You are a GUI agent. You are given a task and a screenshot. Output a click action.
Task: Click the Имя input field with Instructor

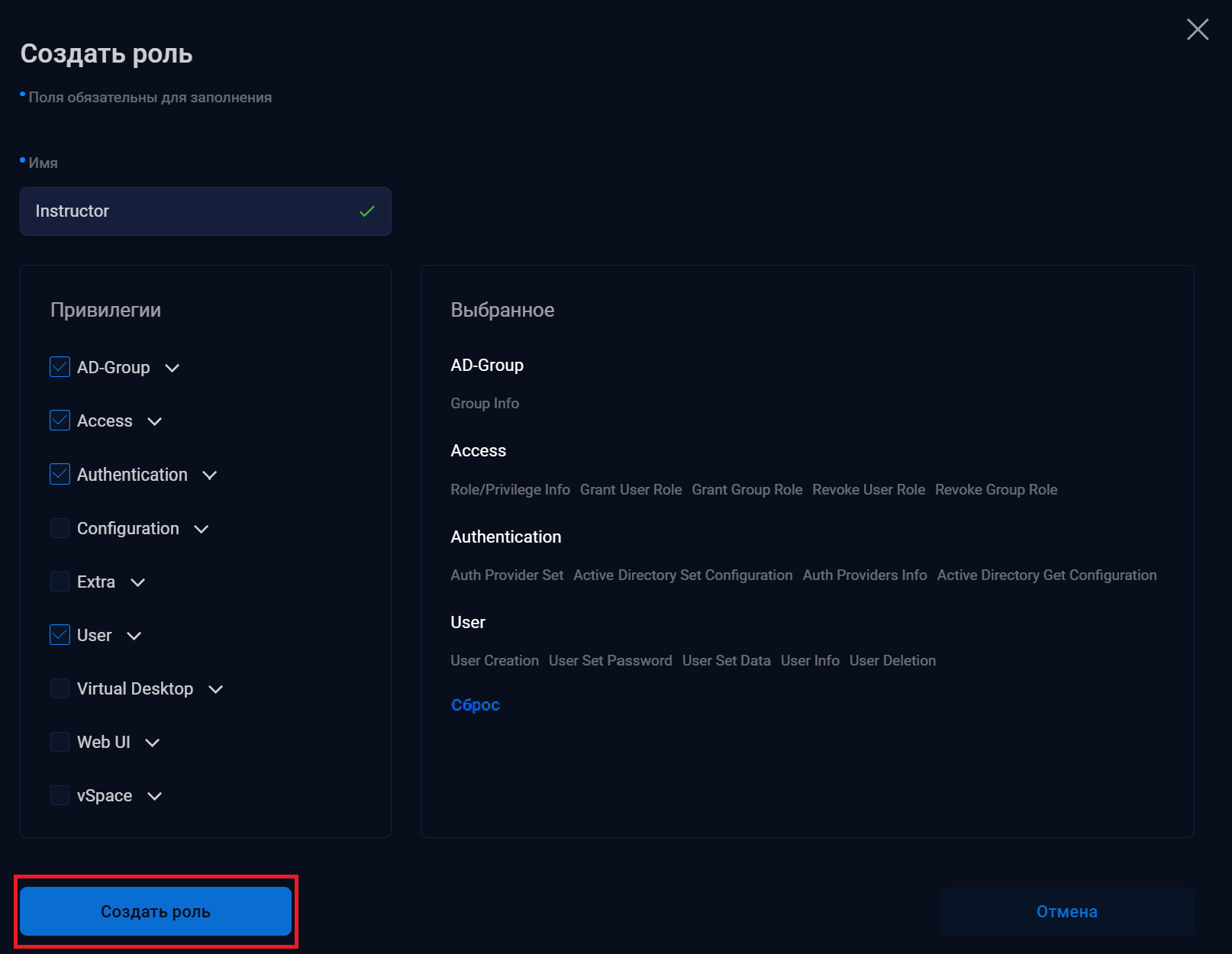pyautogui.click(x=191, y=211)
